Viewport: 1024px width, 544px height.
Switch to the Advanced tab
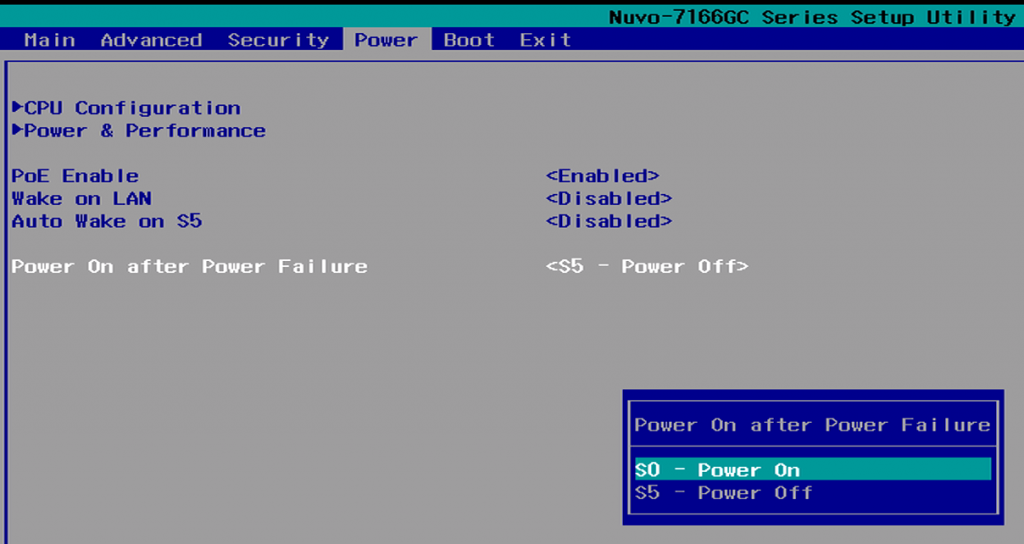(151, 40)
